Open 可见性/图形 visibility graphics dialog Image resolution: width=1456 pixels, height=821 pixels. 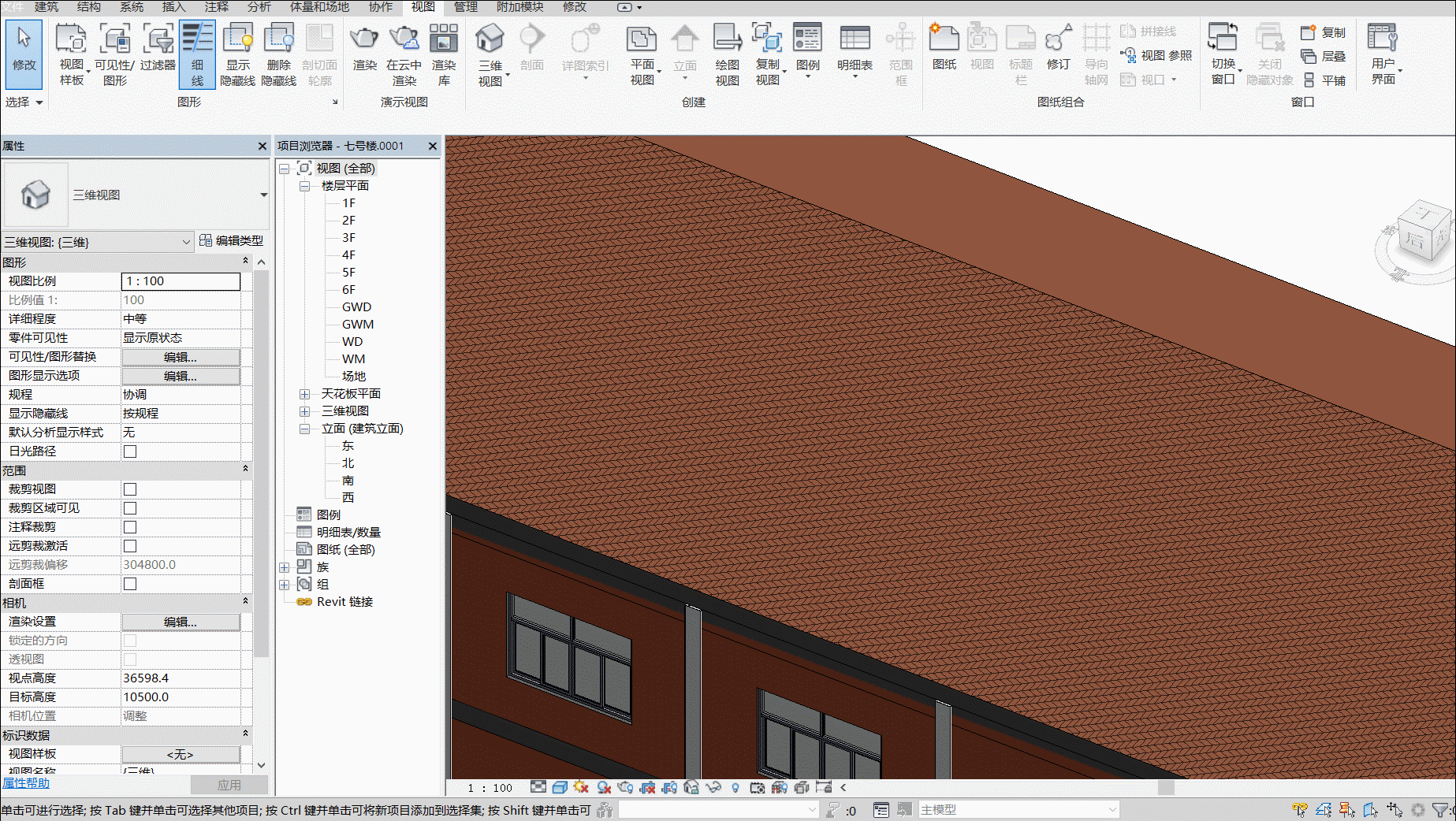(115, 54)
